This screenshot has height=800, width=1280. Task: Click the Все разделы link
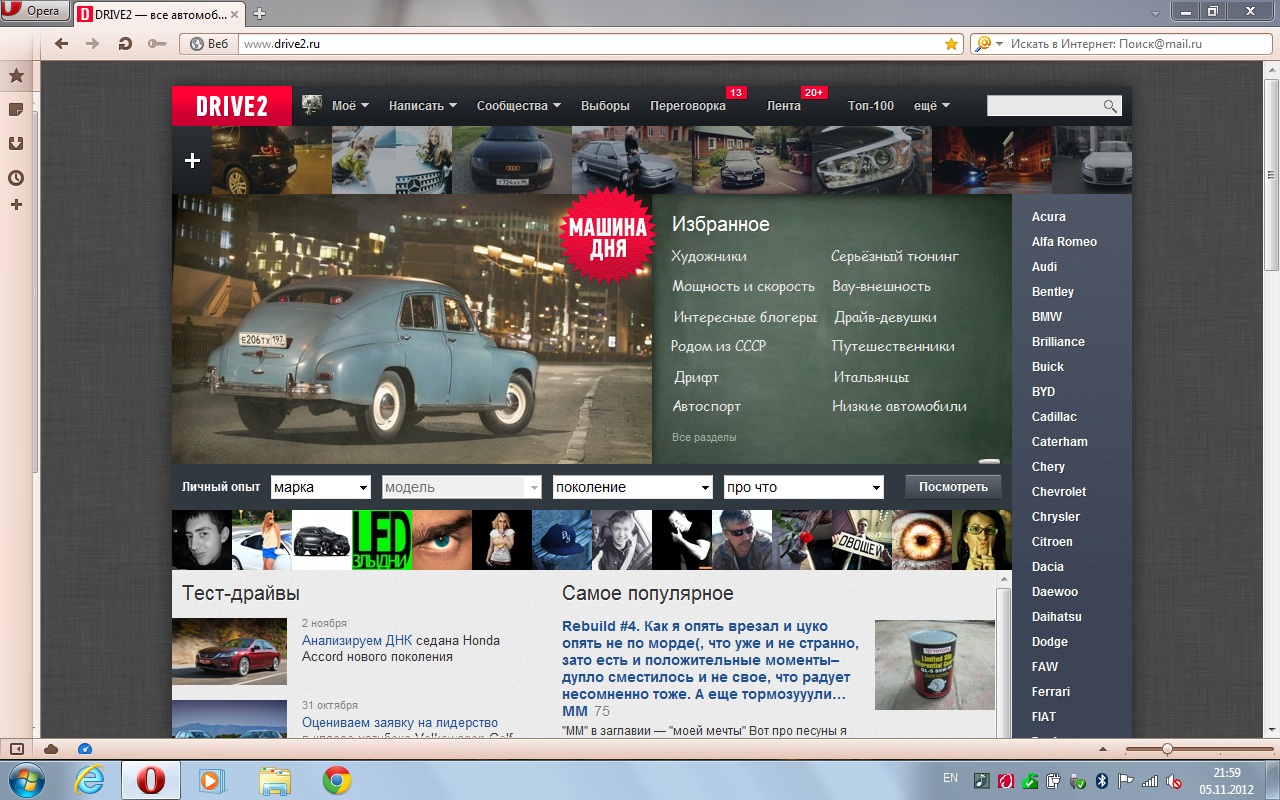(704, 437)
